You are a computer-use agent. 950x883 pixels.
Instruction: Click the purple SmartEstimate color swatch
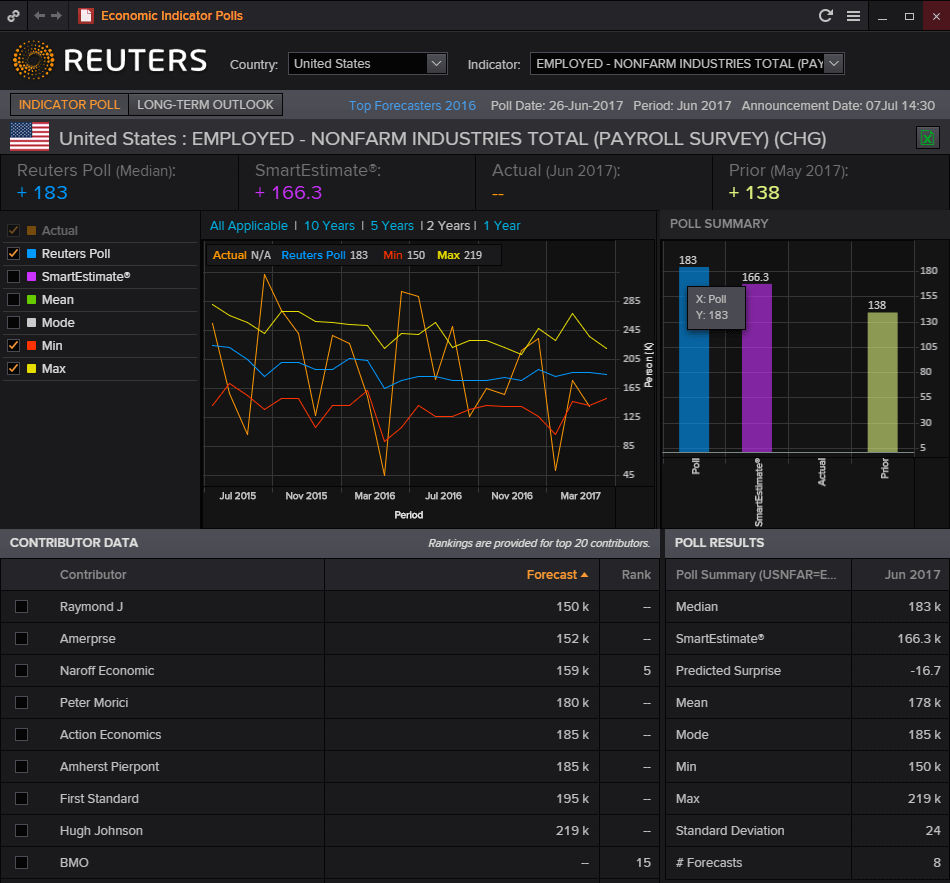[32, 276]
